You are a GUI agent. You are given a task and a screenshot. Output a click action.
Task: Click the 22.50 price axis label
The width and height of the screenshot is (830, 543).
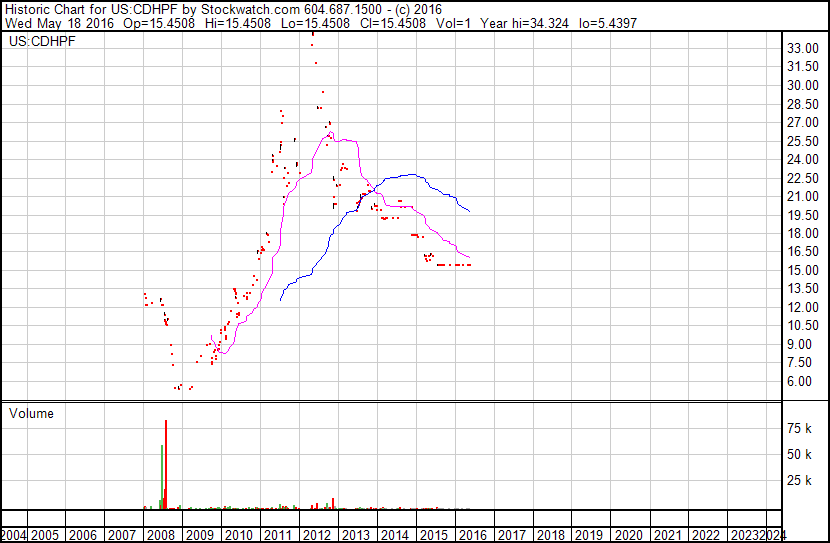804,178
